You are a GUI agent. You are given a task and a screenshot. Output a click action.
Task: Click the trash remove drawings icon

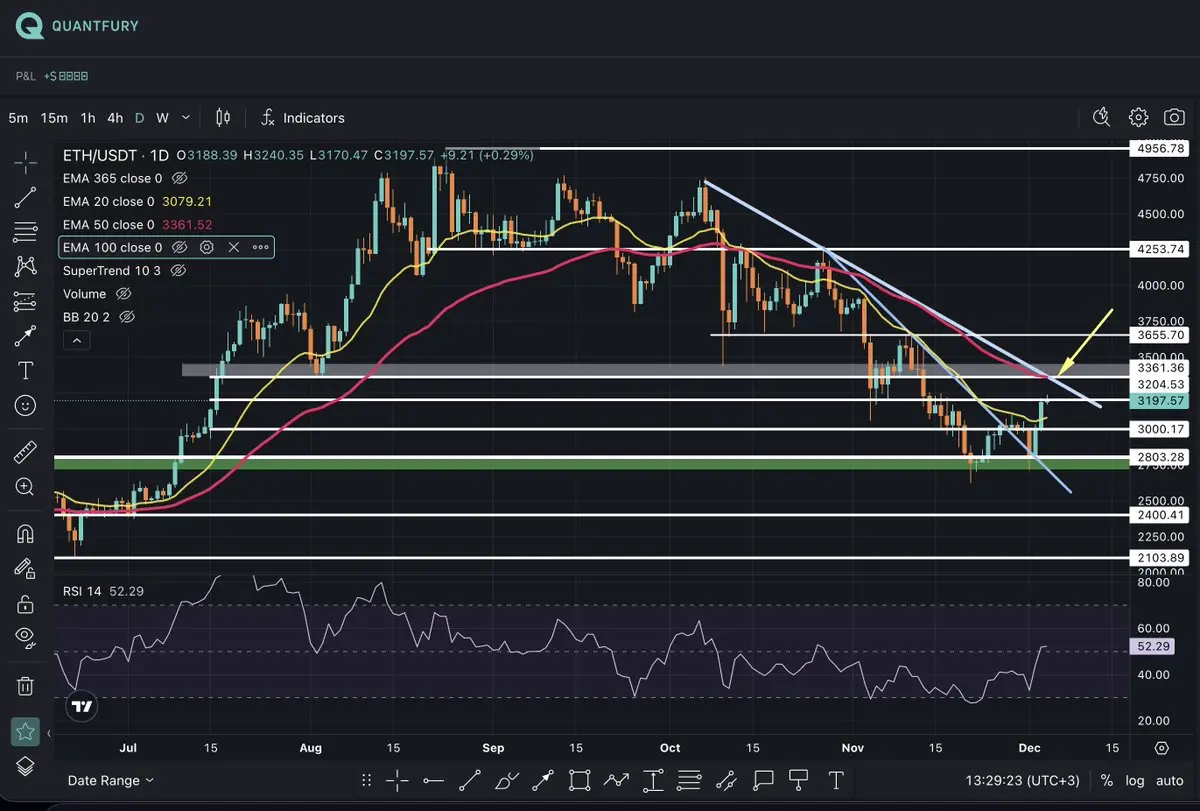point(26,686)
